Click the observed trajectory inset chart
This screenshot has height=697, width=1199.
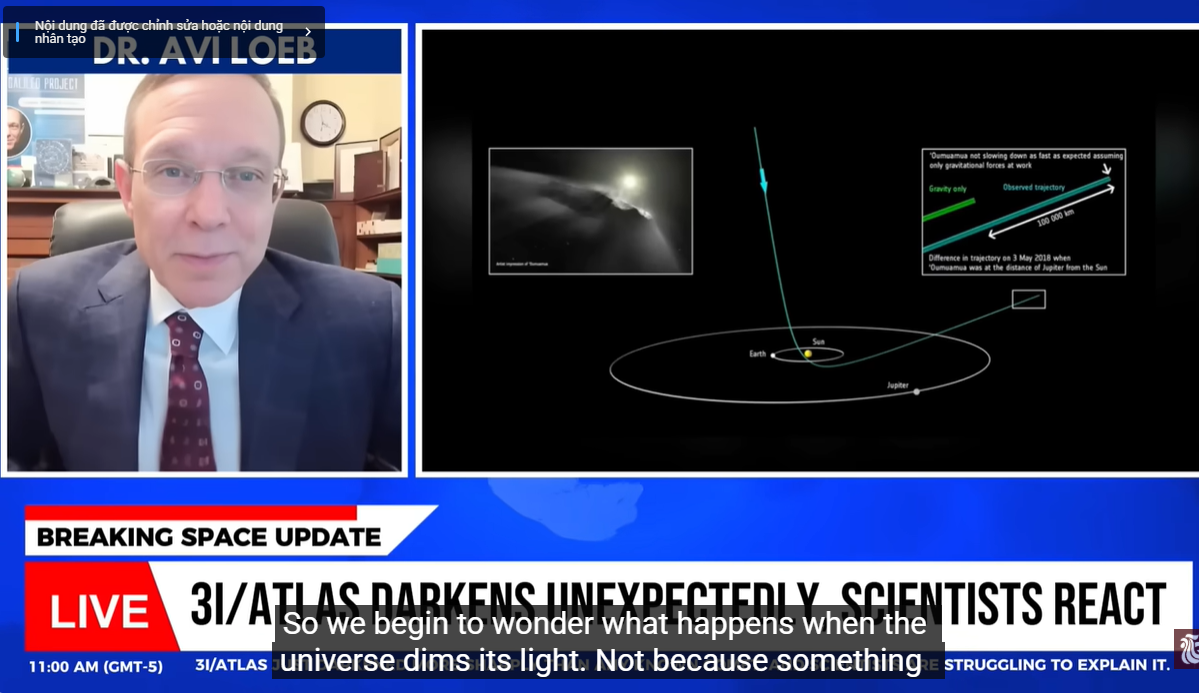1023,211
